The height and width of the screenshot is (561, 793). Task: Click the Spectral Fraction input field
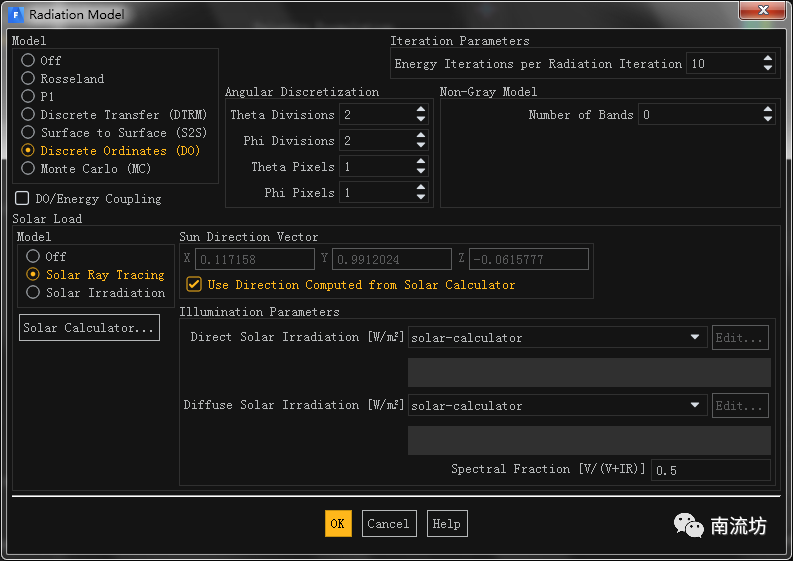[710, 470]
